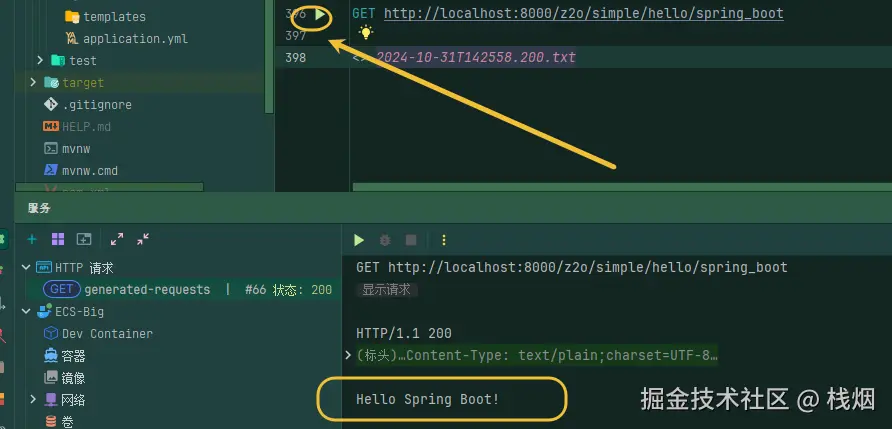Click the project tree vertical scrollbar
Viewport: 892px width, 429px height.
tap(269, 57)
